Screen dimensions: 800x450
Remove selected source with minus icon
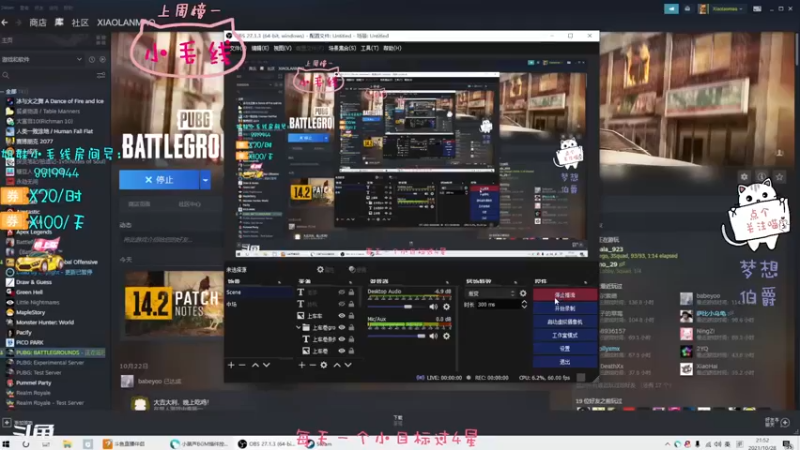(312, 365)
